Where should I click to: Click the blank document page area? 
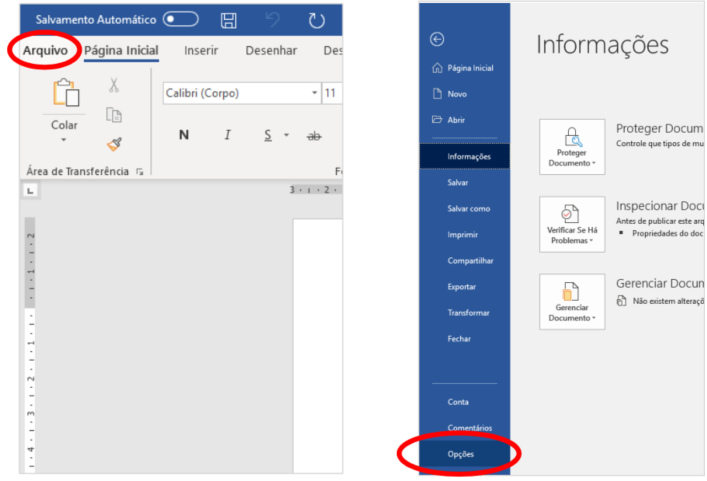click(x=317, y=346)
